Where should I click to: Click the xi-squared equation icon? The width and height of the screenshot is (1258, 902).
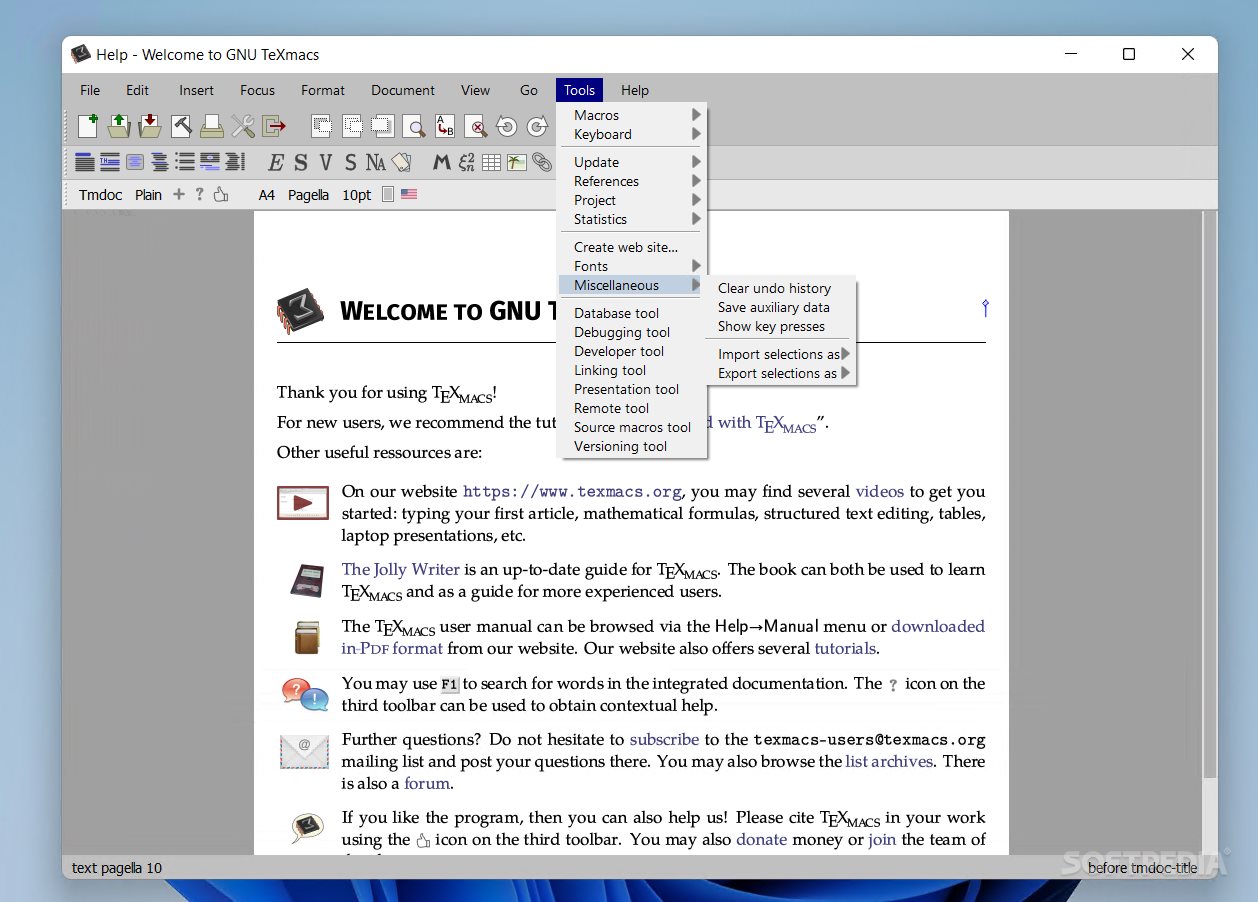(466, 162)
